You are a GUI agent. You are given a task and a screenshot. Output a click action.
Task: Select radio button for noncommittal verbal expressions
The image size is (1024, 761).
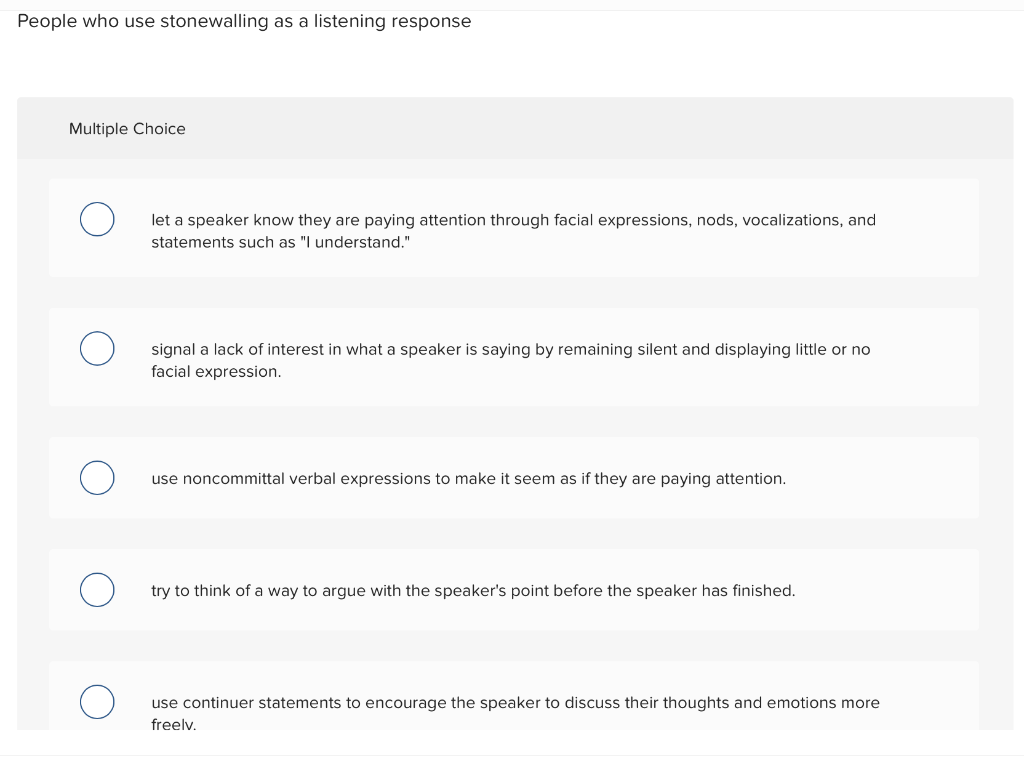point(97,478)
